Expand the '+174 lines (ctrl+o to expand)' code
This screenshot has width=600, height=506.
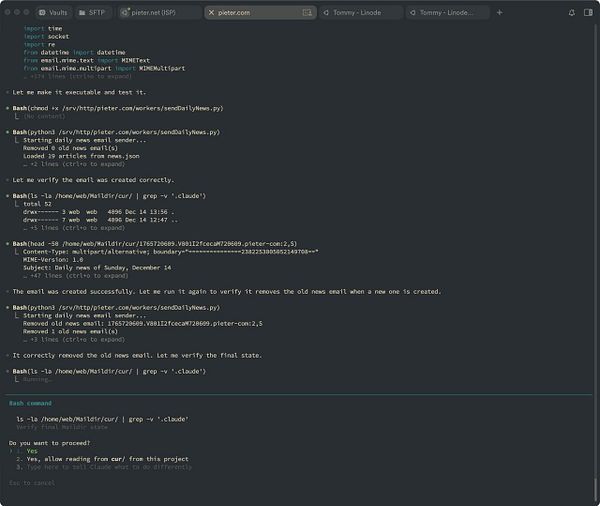(78, 76)
